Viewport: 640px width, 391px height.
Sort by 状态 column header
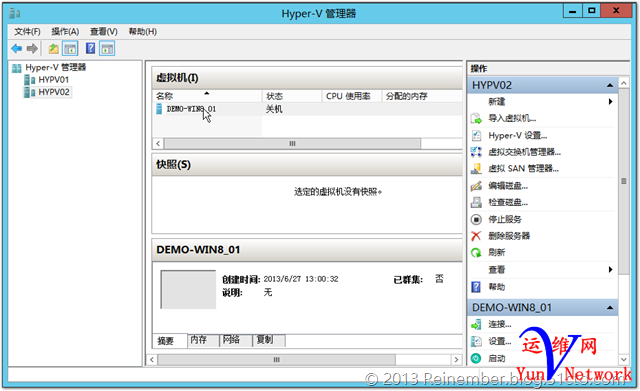click(x=292, y=96)
